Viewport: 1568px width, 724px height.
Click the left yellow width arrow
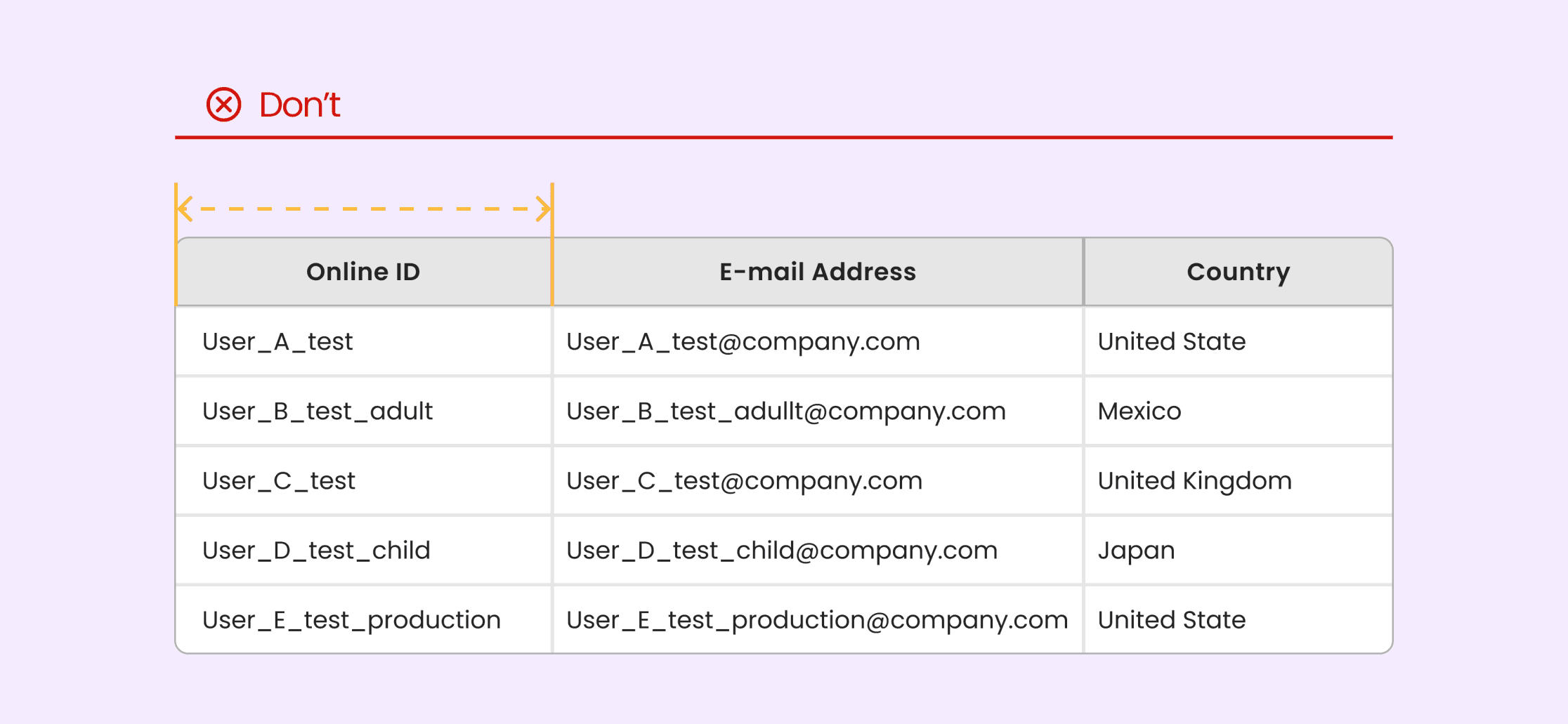[x=185, y=209]
